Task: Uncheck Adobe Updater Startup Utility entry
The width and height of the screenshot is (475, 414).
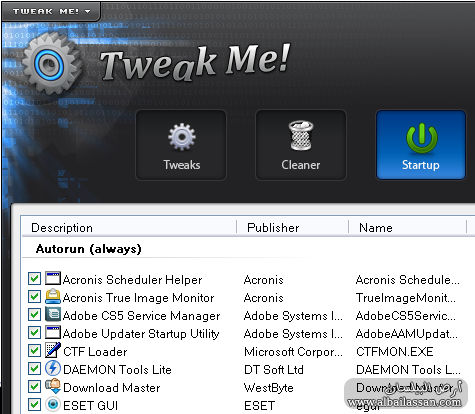Action: coord(34,332)
